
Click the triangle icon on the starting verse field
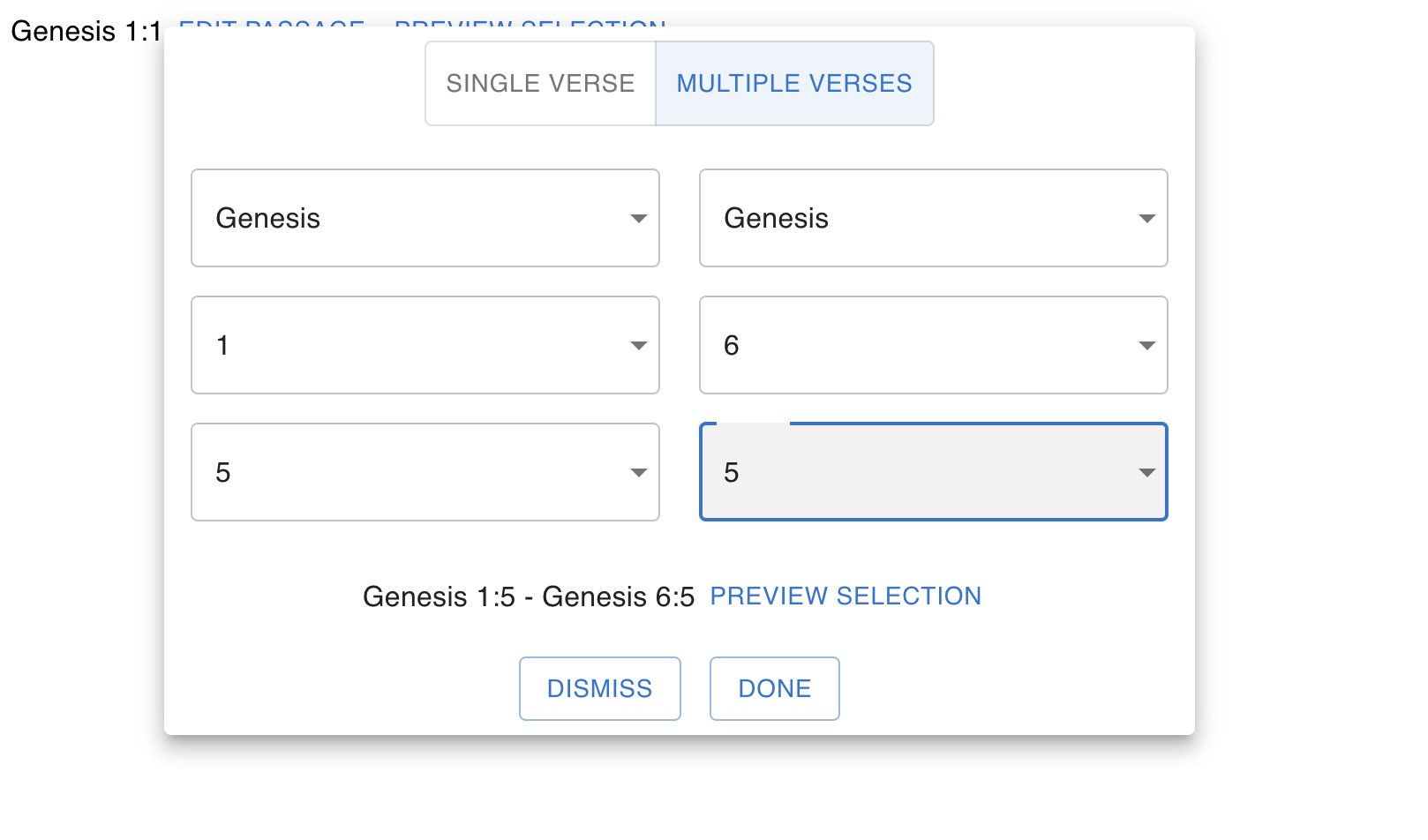pyautogui.click(x=639, y=473)
